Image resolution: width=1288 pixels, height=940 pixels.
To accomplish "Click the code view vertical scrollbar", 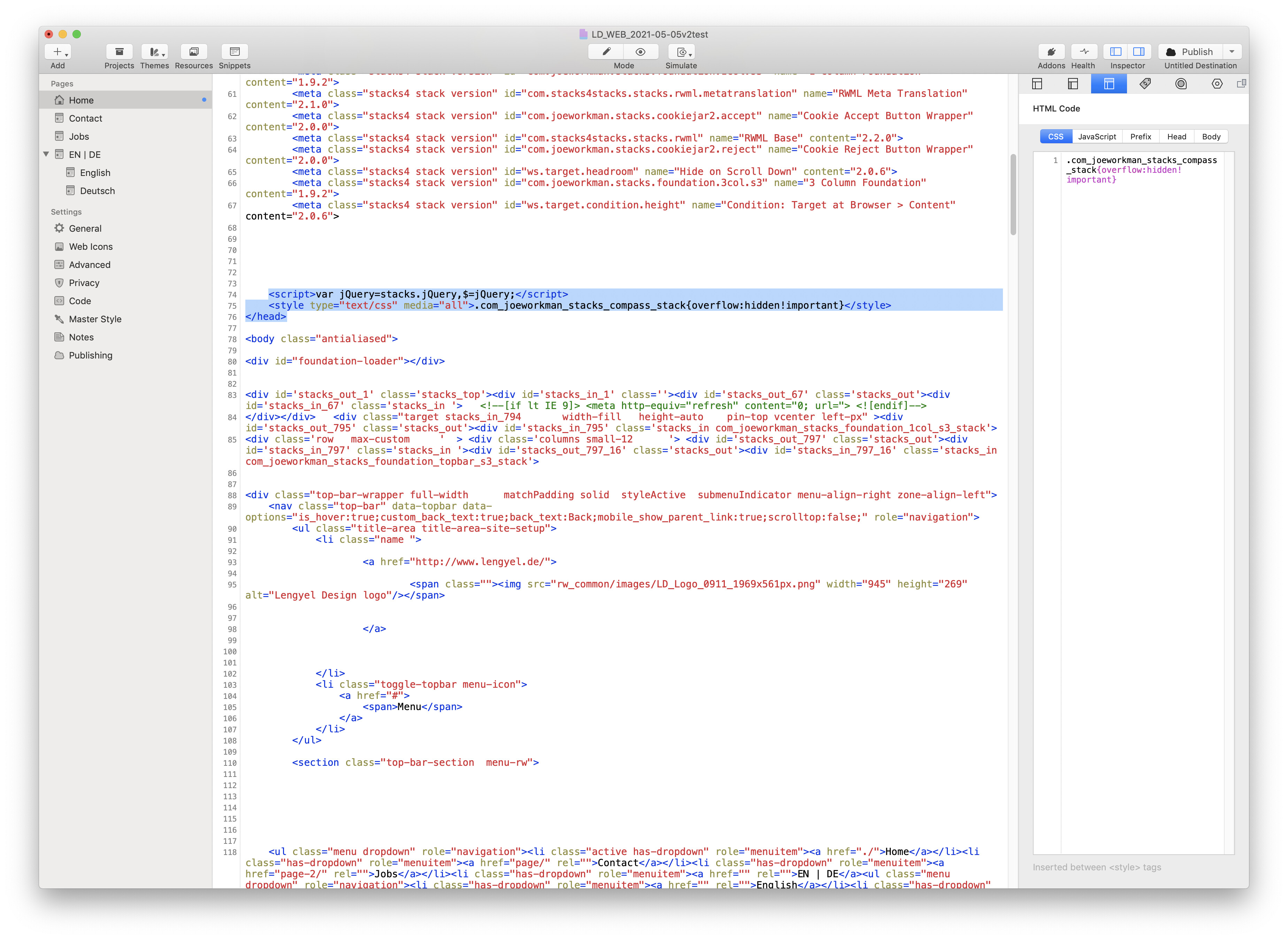I will 1013,195.
